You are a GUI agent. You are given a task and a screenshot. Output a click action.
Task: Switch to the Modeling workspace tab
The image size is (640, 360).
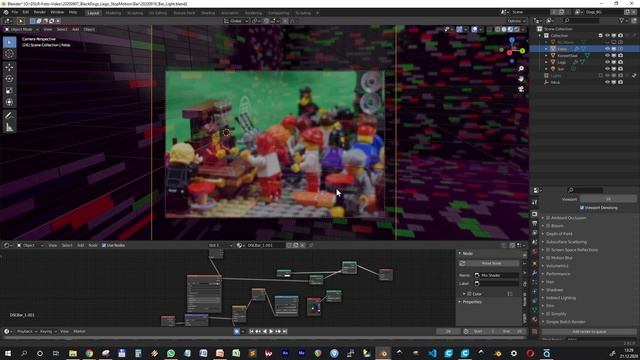(113, 13)
